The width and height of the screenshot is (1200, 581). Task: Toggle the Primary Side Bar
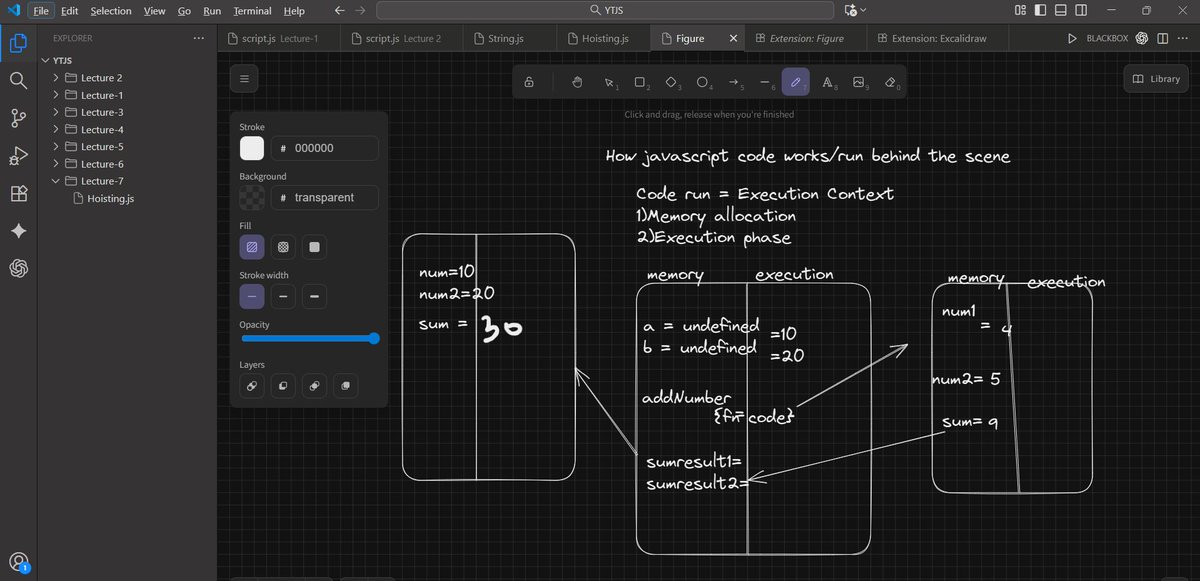(x=1041, y=10)
